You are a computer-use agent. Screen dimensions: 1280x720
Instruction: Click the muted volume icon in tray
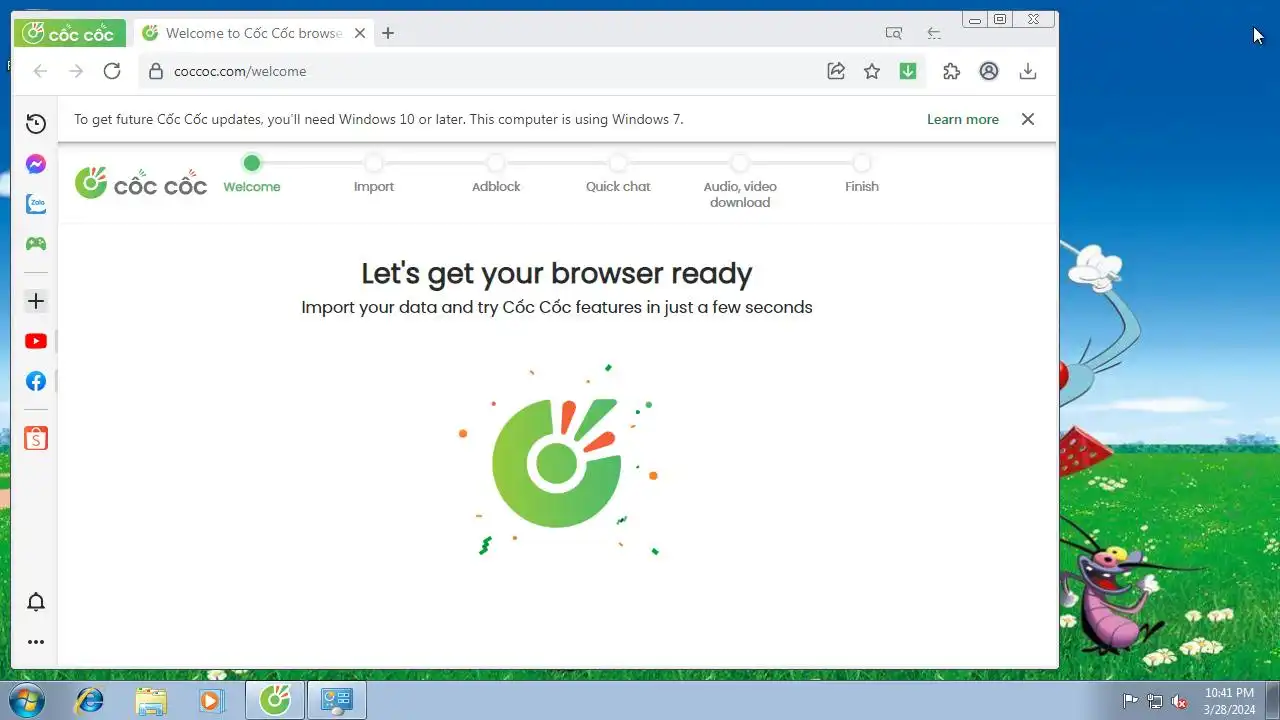(1180, 701)
